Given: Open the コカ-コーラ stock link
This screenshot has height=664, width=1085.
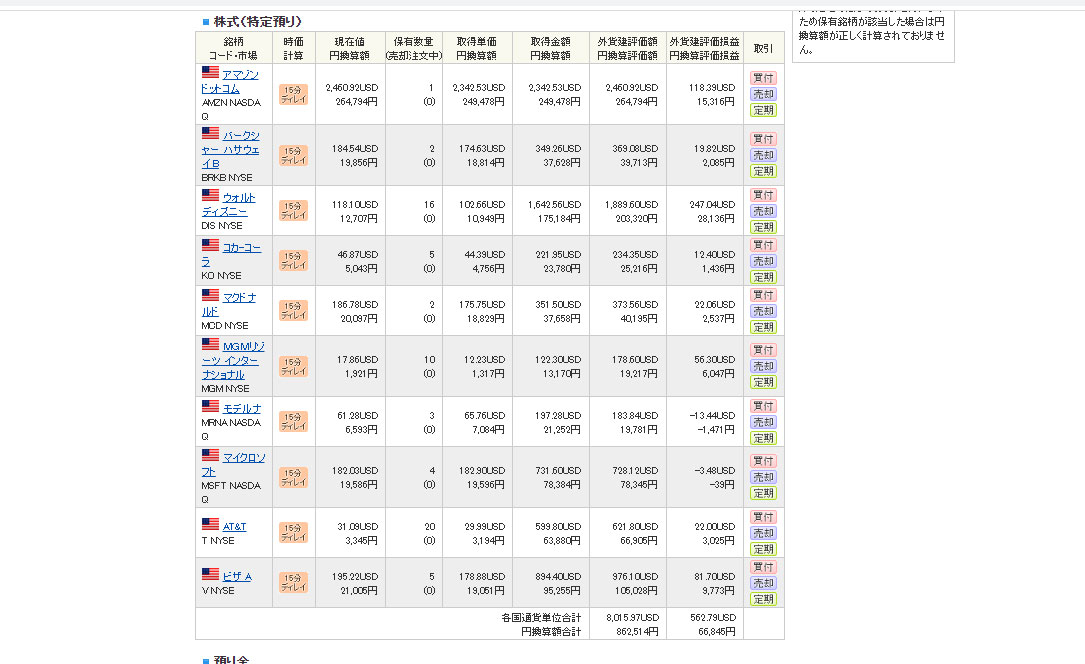Looking at the screenshot, I should [x=232, y=255].
